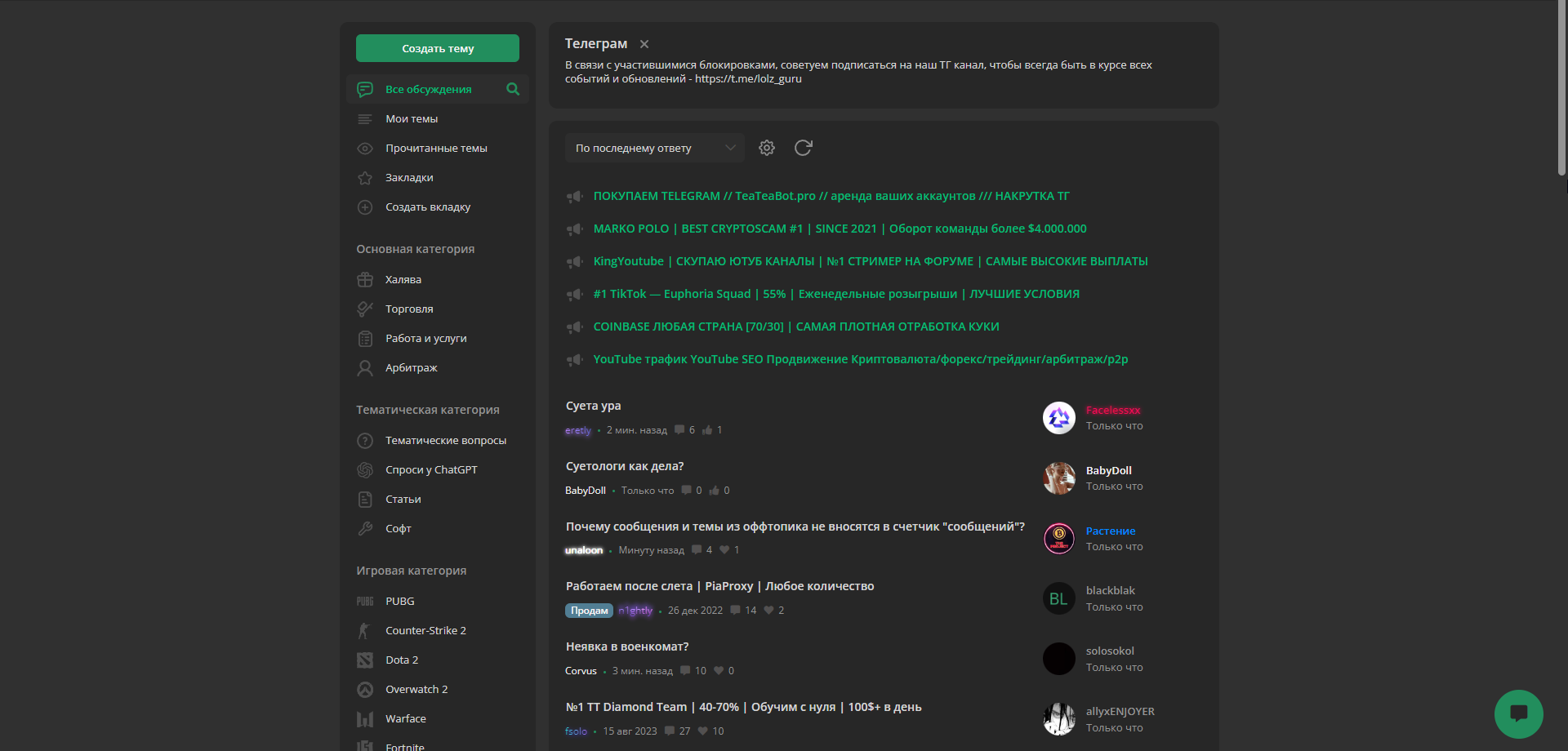The width and height of the screenshot is (1568, 751).
Task: Click the gift icon beside Халява
Action: (x=365, y=280)
